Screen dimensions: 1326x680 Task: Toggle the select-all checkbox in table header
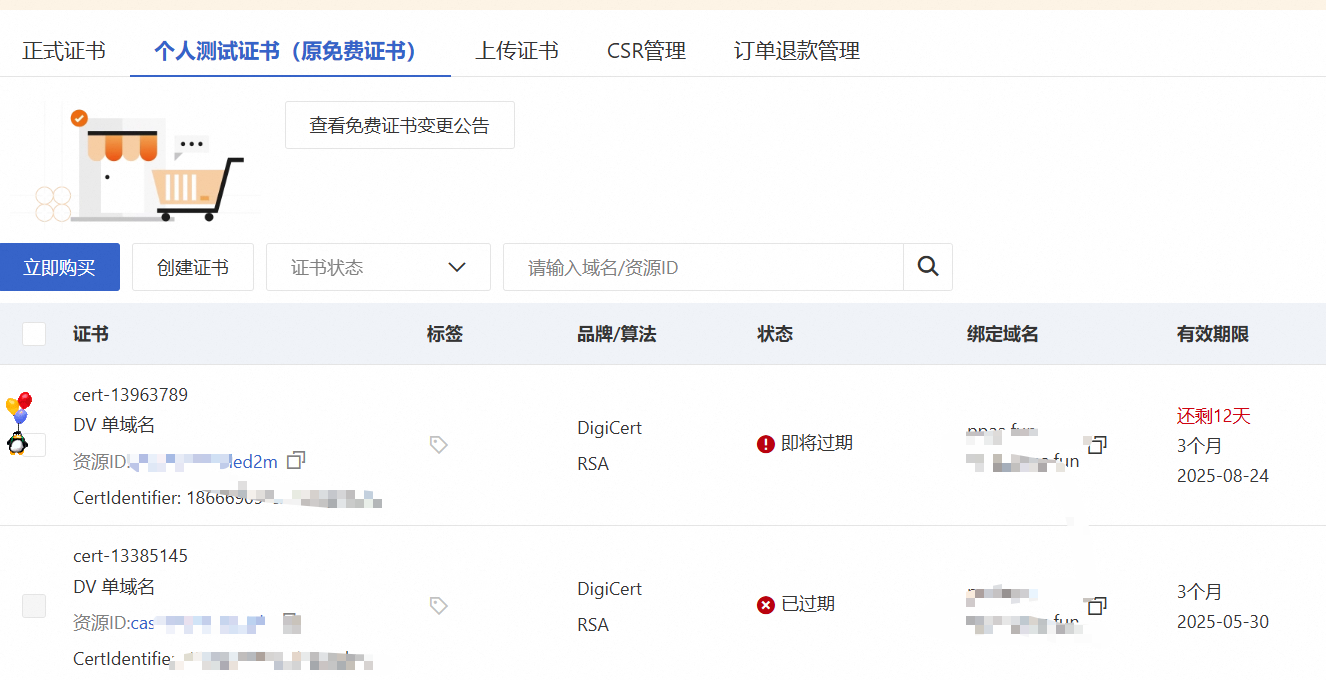click(34, 334)
